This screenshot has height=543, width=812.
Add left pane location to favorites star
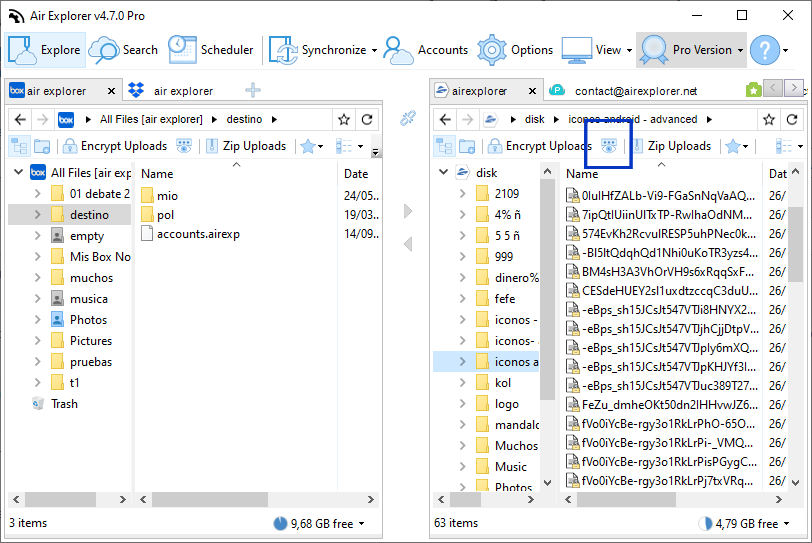pos(344,120)
